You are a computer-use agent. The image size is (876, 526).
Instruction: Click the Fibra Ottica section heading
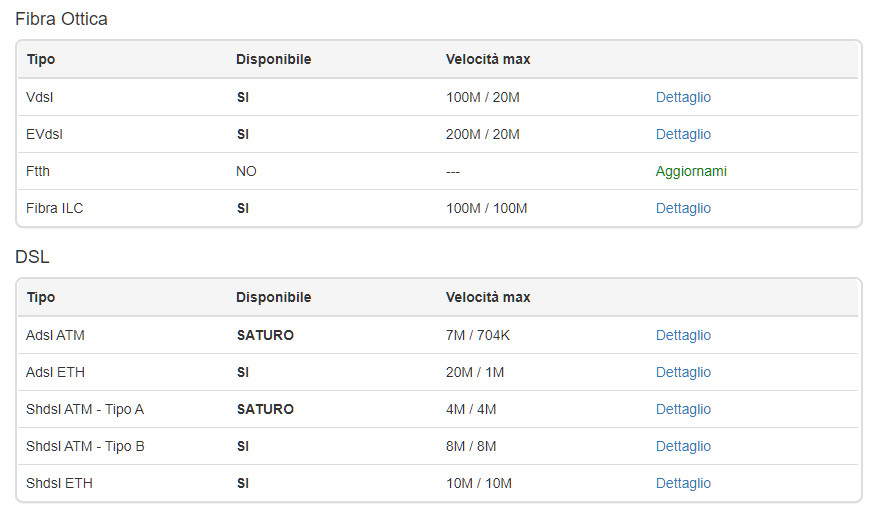[x=61, y=19]
